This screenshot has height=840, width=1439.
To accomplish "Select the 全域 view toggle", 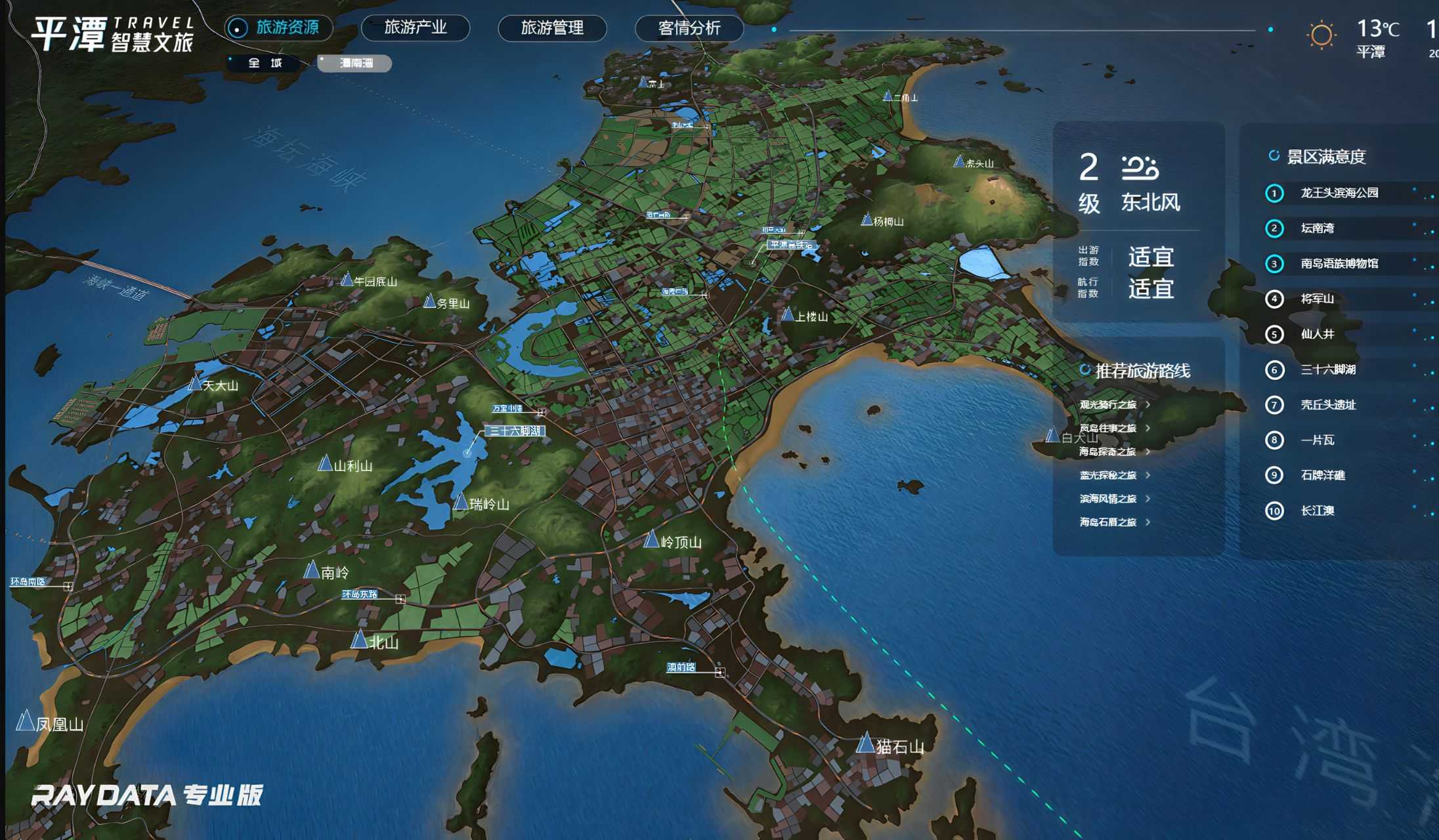I will 265,63.
